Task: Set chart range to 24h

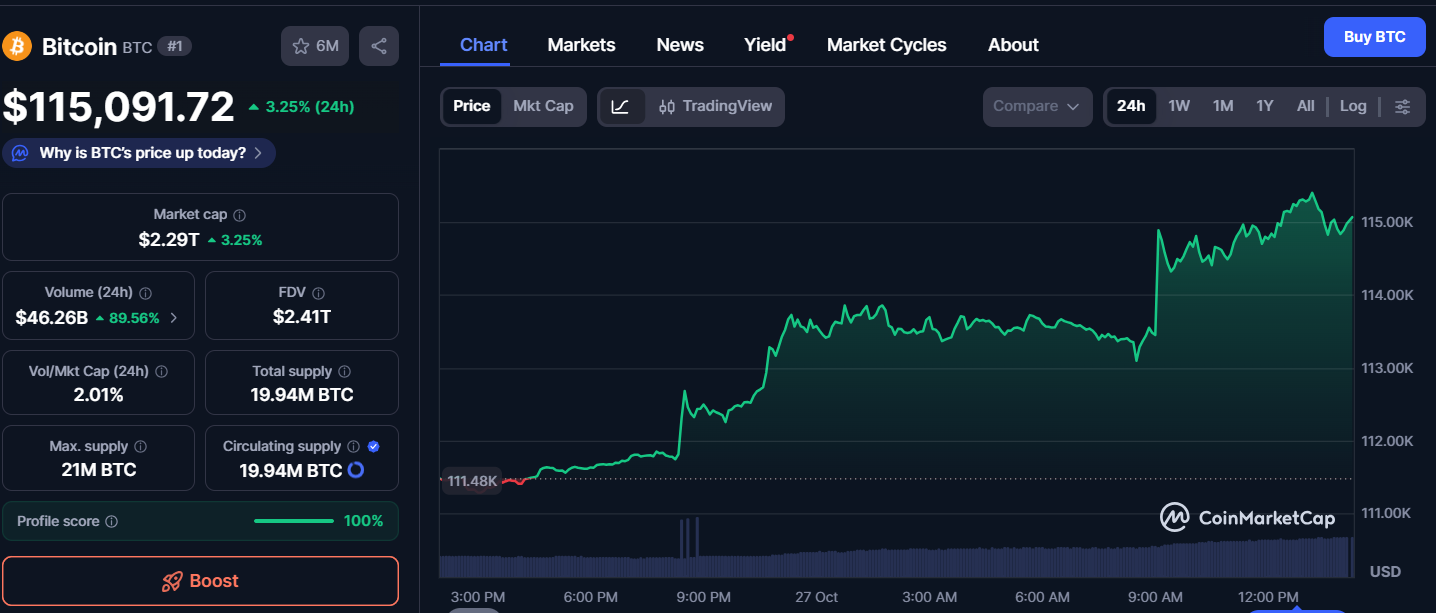Action: (1131, 106)
